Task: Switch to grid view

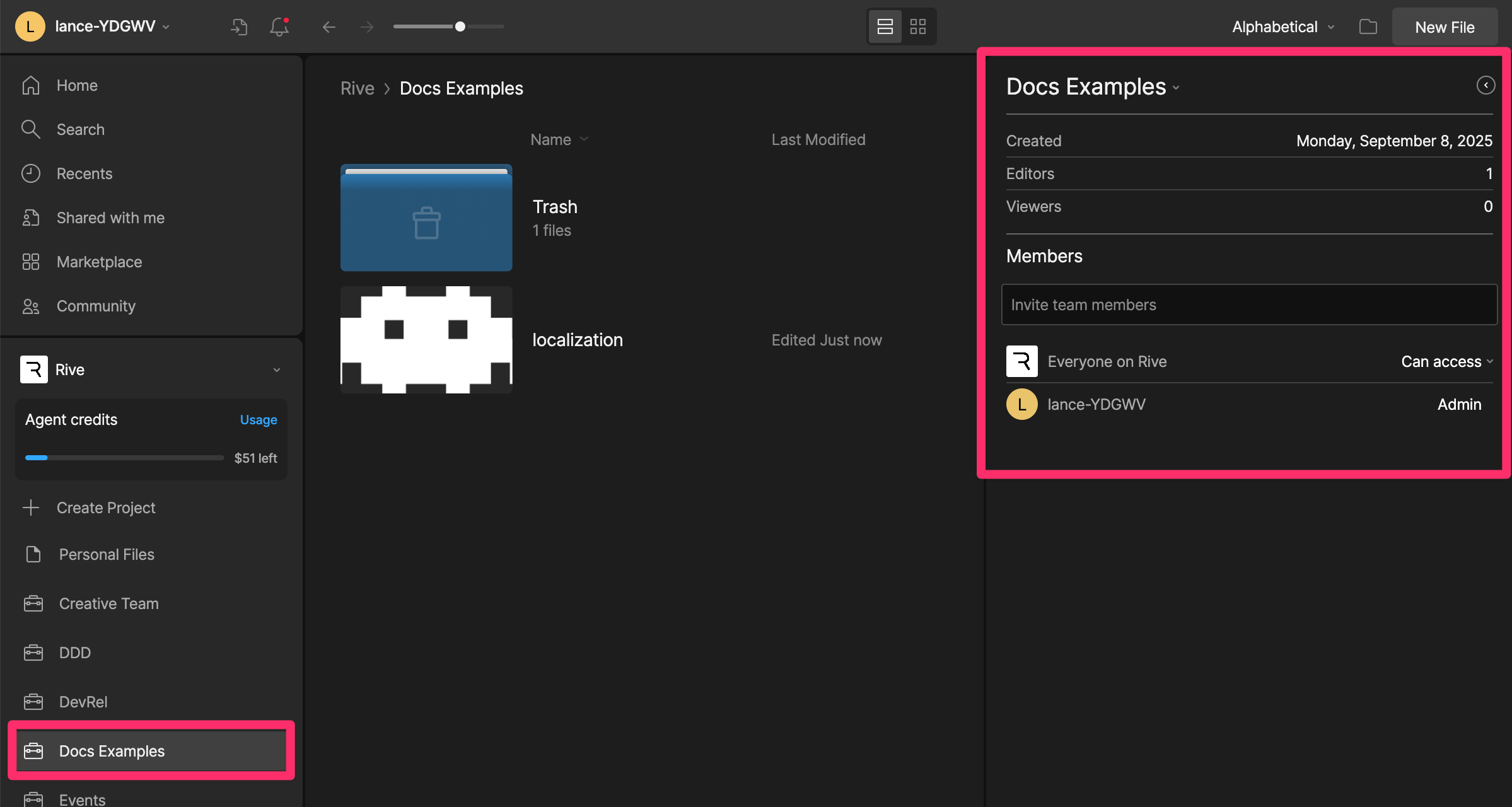Action: click(918, 26)
